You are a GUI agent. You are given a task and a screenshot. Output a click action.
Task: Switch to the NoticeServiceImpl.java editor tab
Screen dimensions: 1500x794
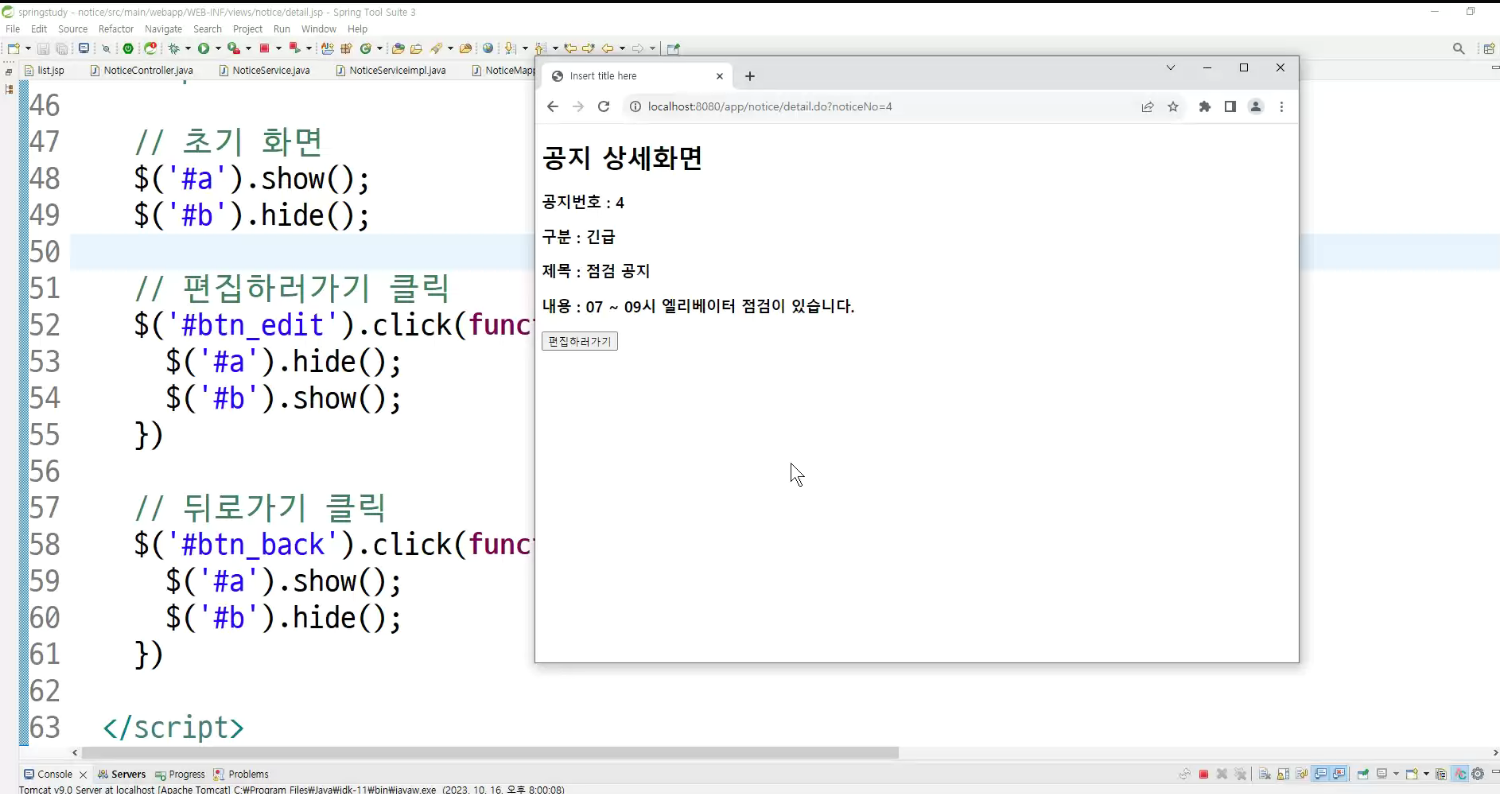390,71
